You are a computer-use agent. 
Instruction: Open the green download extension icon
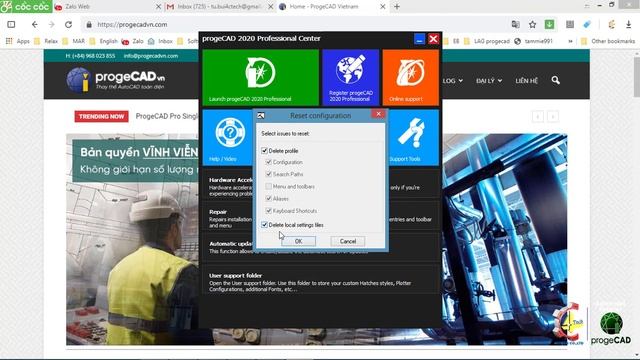549,24
